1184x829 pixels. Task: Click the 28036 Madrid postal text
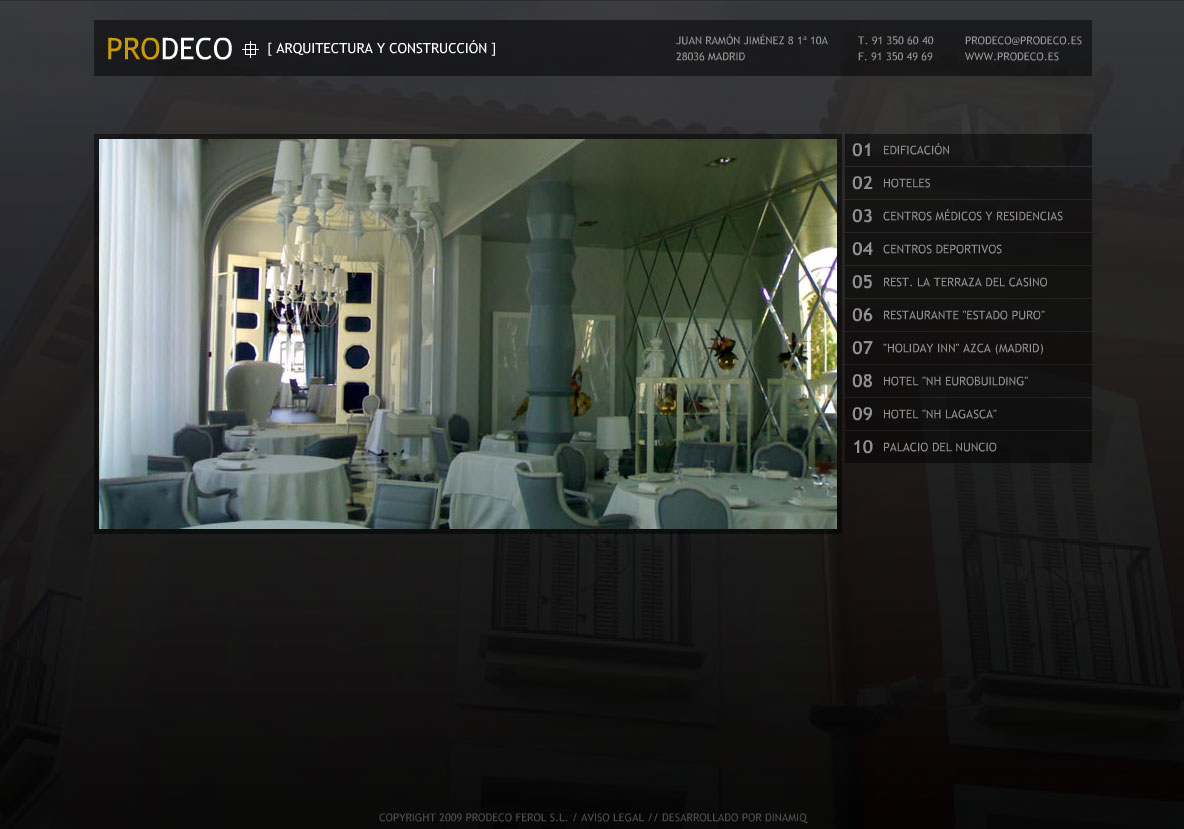711,57
